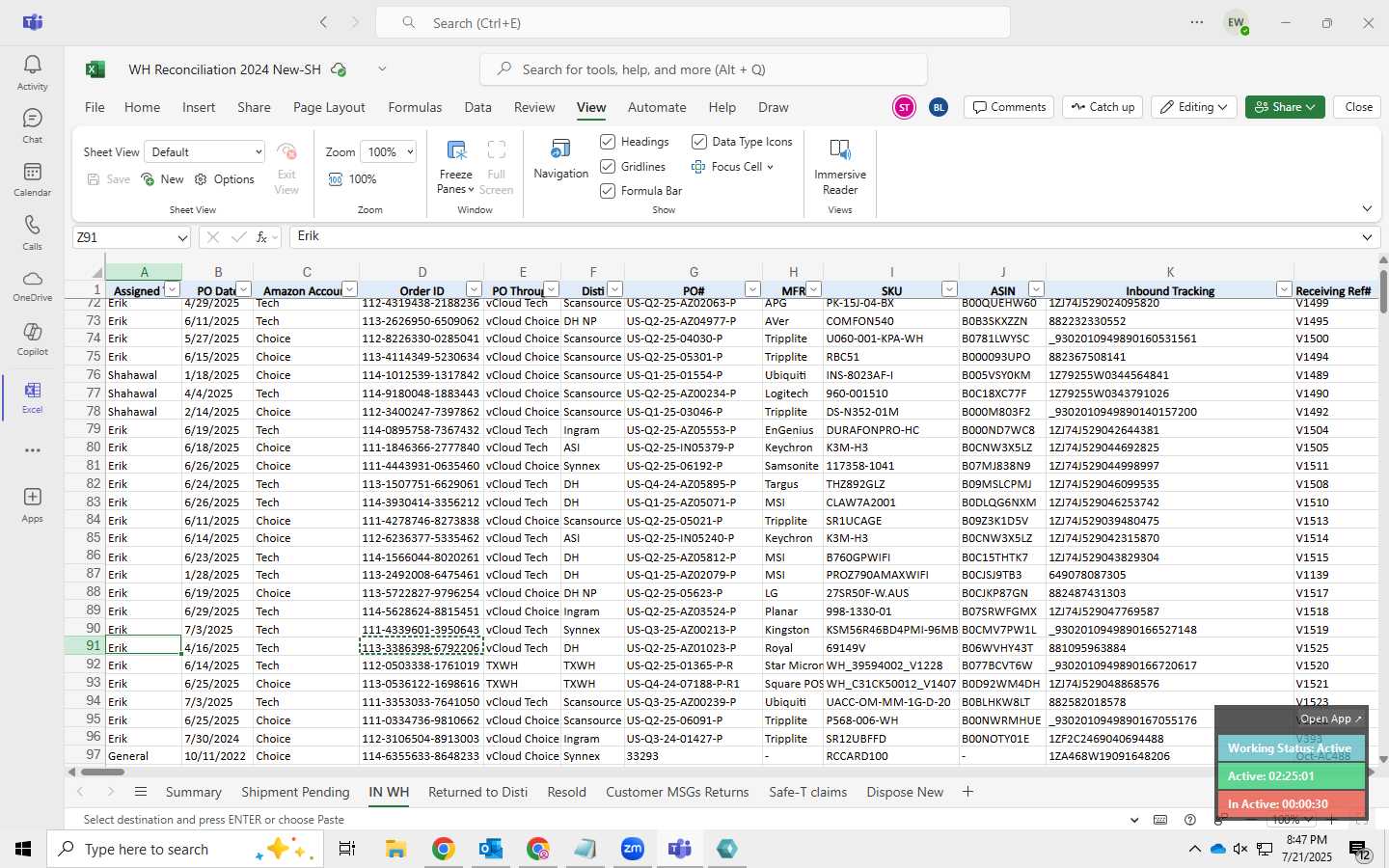Toggle the Formula Bar checkbox
Image resolution: width=1389 pixels, height=868 pixels.
608,191
